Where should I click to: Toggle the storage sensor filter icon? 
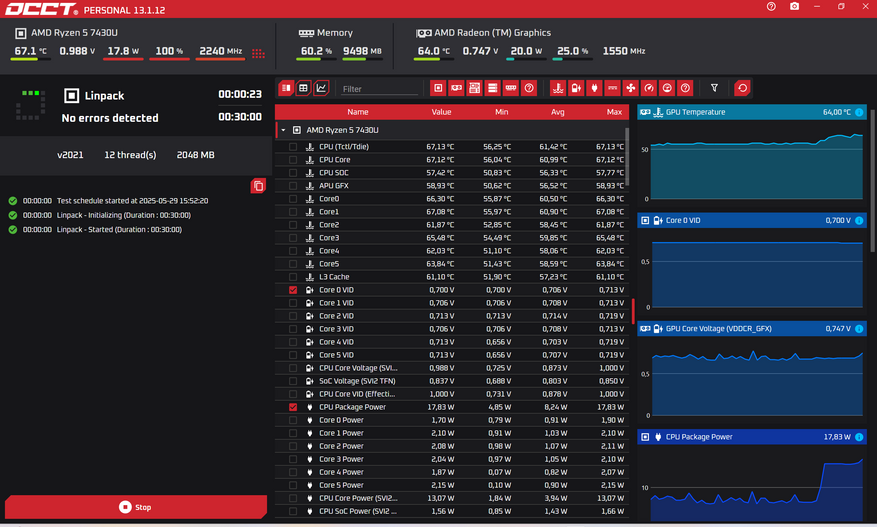(493, 88)
